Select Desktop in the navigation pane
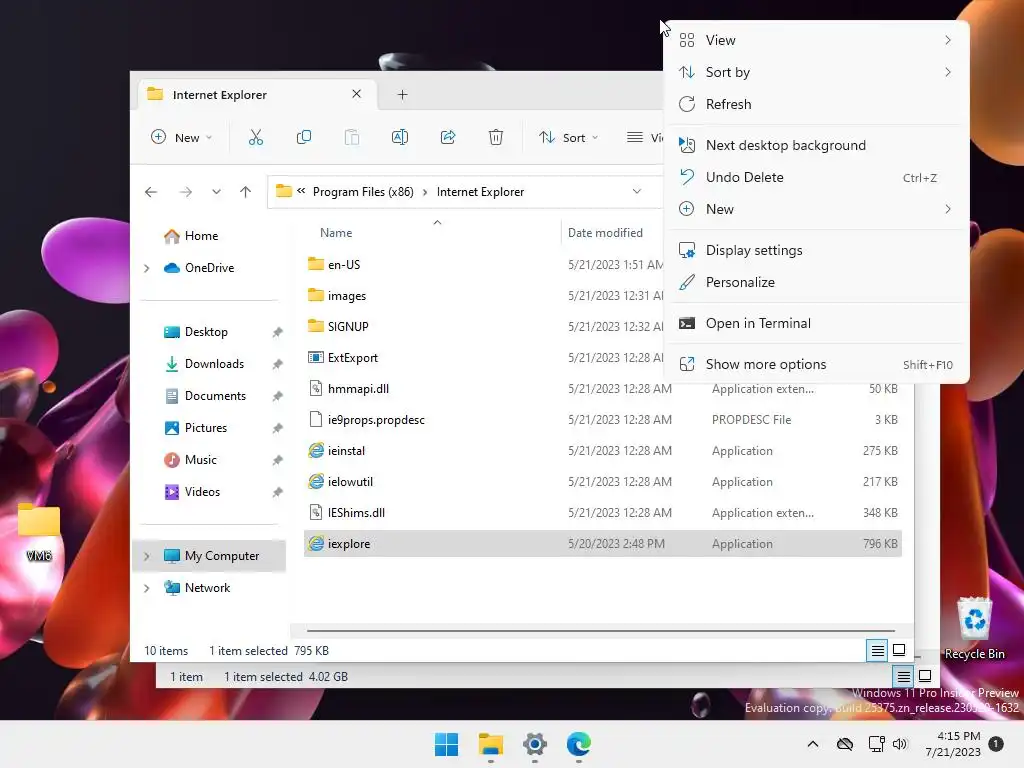 (206, 332)
